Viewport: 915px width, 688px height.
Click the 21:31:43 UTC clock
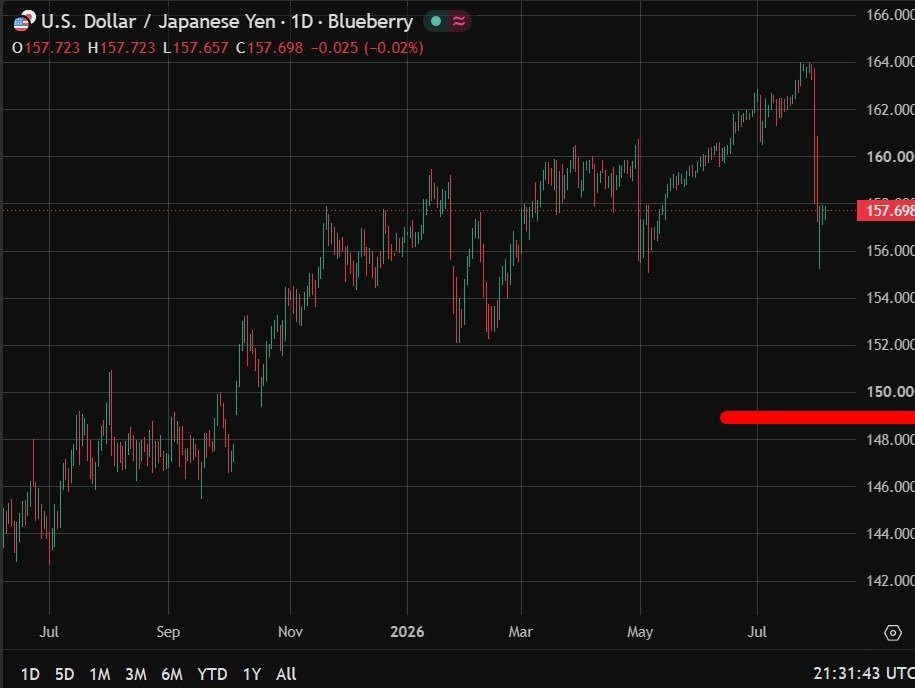pyautogui.click(x=864, y=673)
